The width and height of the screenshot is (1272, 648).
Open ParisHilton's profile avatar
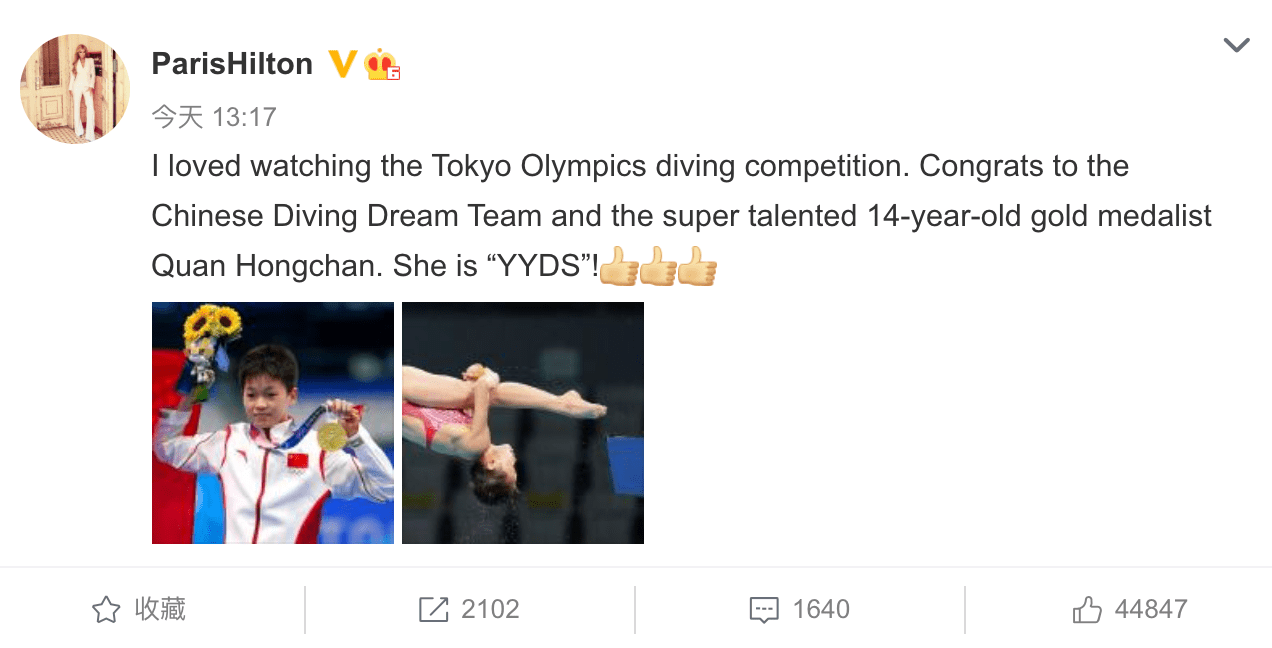click(x=75, y=89)
